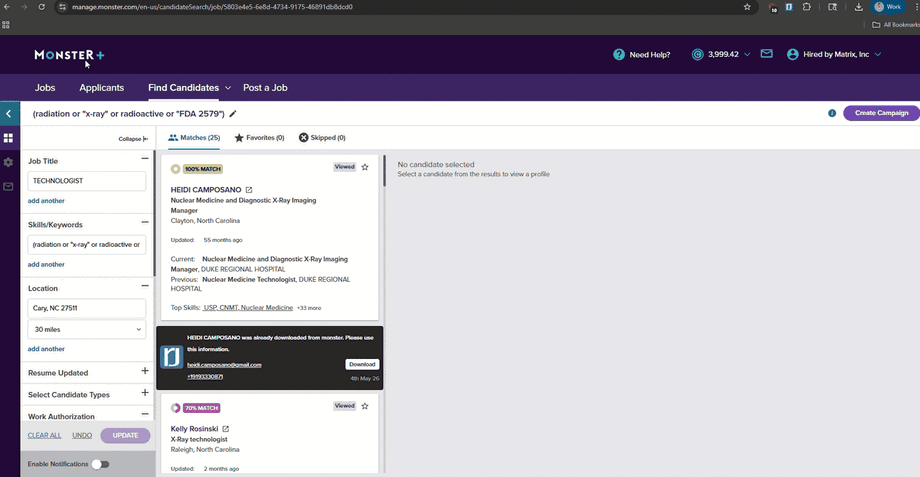This screenshot has height=477, width=920.
Task: Expand the Select Candidate Types filter
Action: coord(145,393)
